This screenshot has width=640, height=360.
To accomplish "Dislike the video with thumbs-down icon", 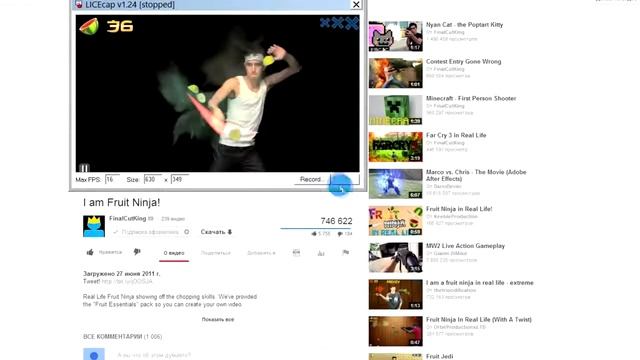I will (137, 252).
